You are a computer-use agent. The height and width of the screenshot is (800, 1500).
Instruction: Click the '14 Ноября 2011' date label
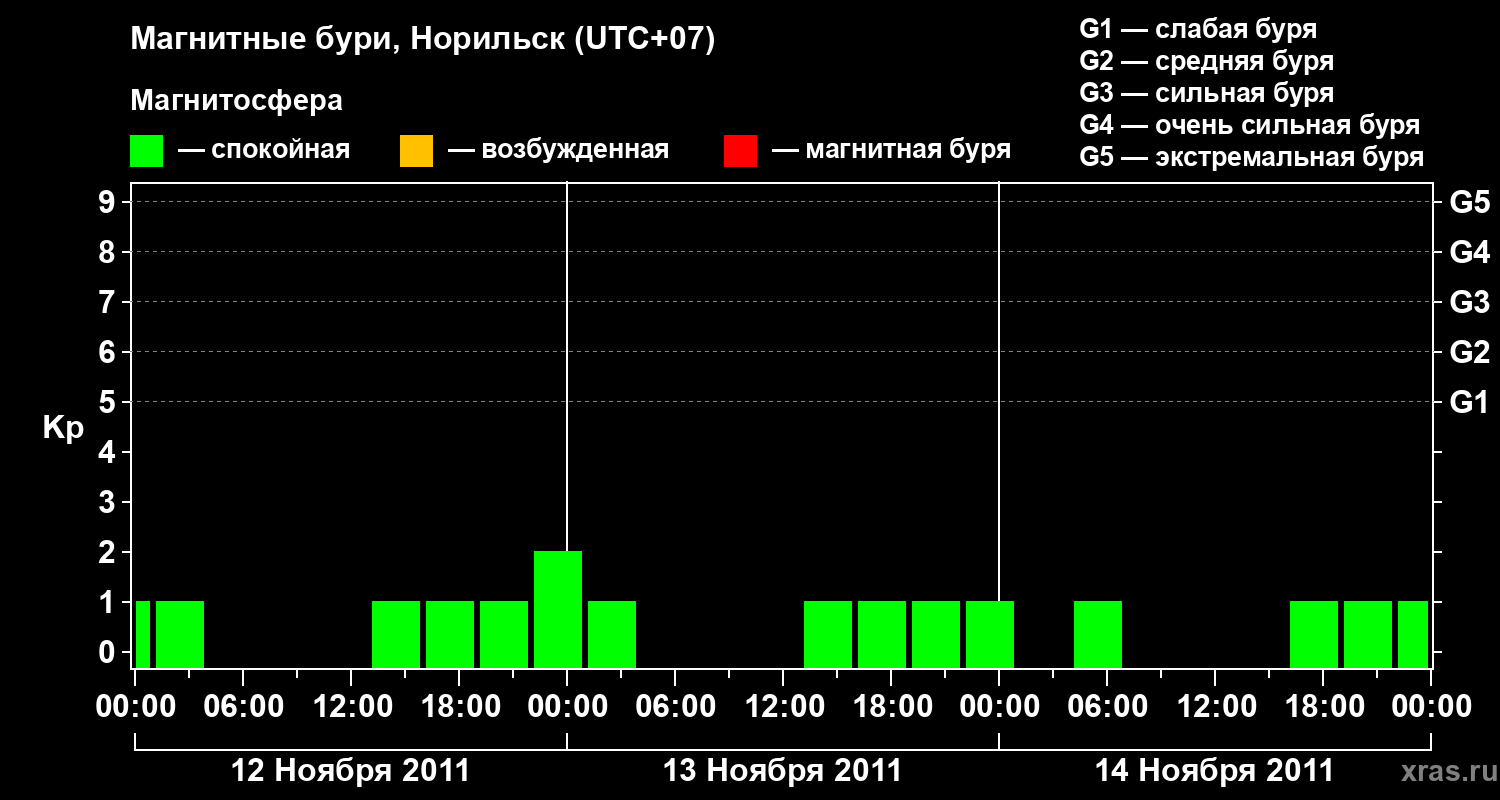pyautogui.click(x=1215, y=771)
